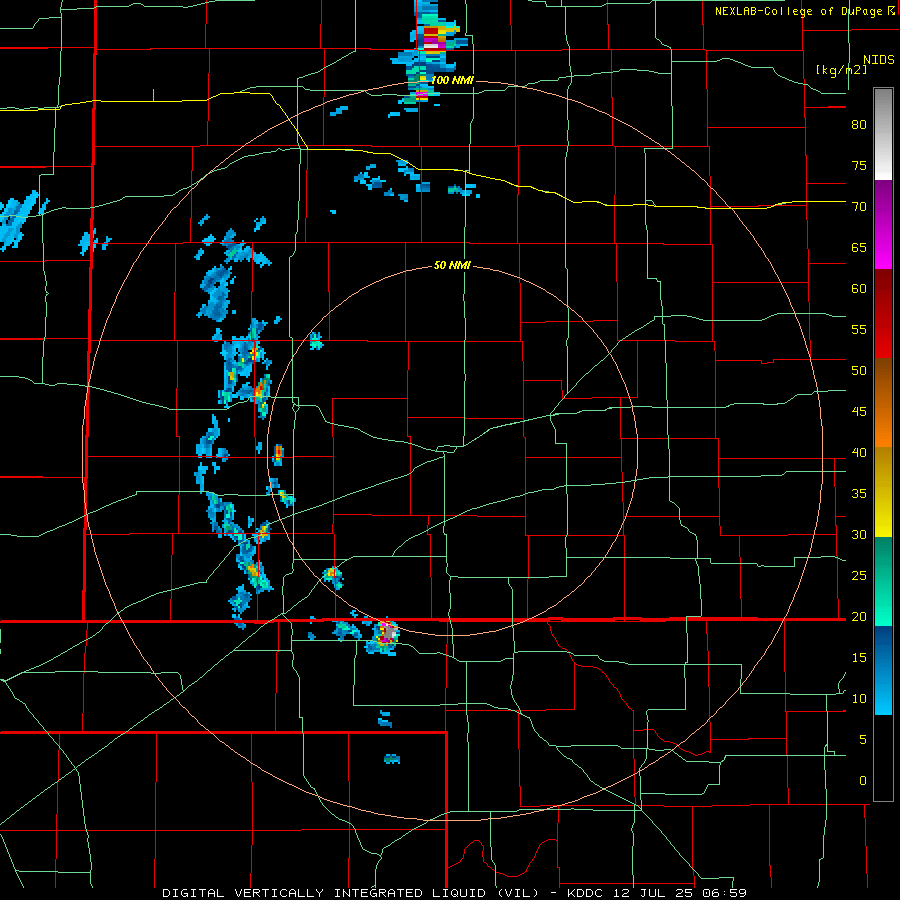Click the 60 value on the color scale
The width and height of the screenshot is (900, 900).
click(x=859, y=289)
